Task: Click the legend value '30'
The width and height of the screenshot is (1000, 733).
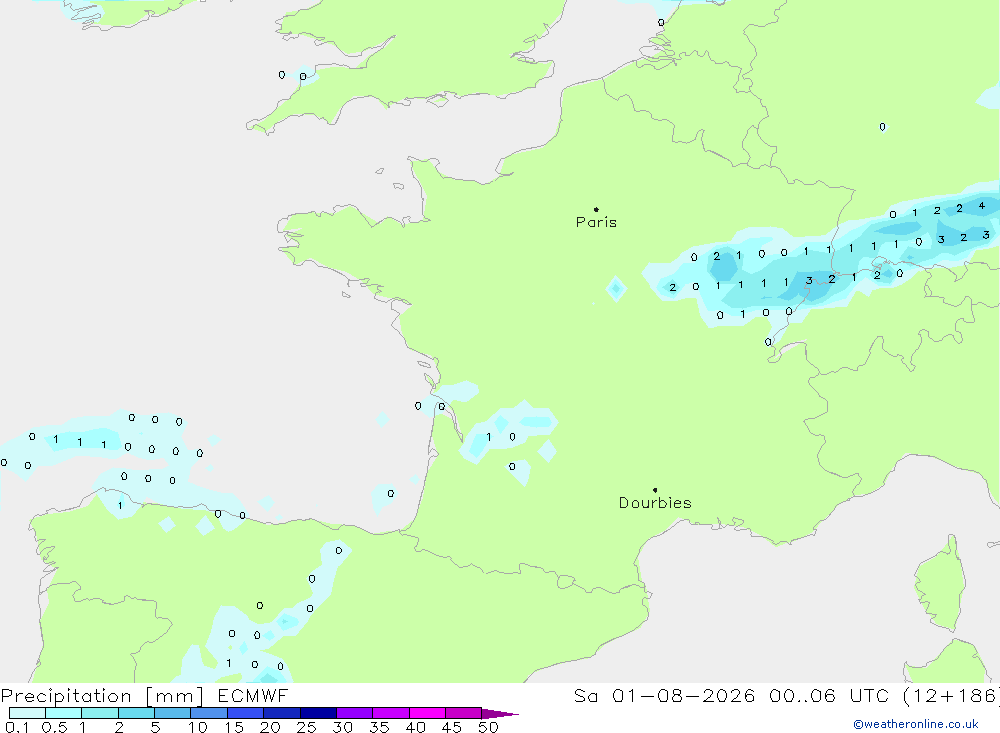Action: 343,727
